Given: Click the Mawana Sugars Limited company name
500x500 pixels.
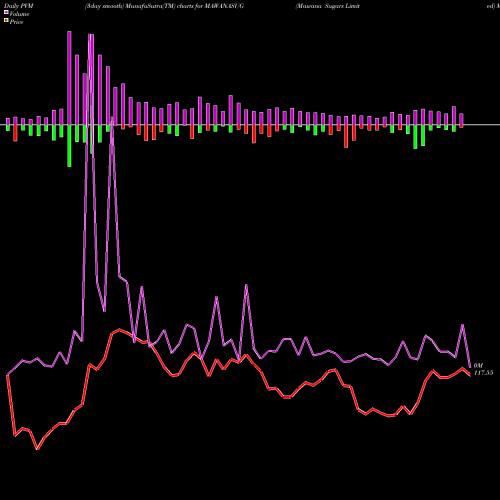Looking at the screenshot, I should pyautogui.click(x=327, y=6).
